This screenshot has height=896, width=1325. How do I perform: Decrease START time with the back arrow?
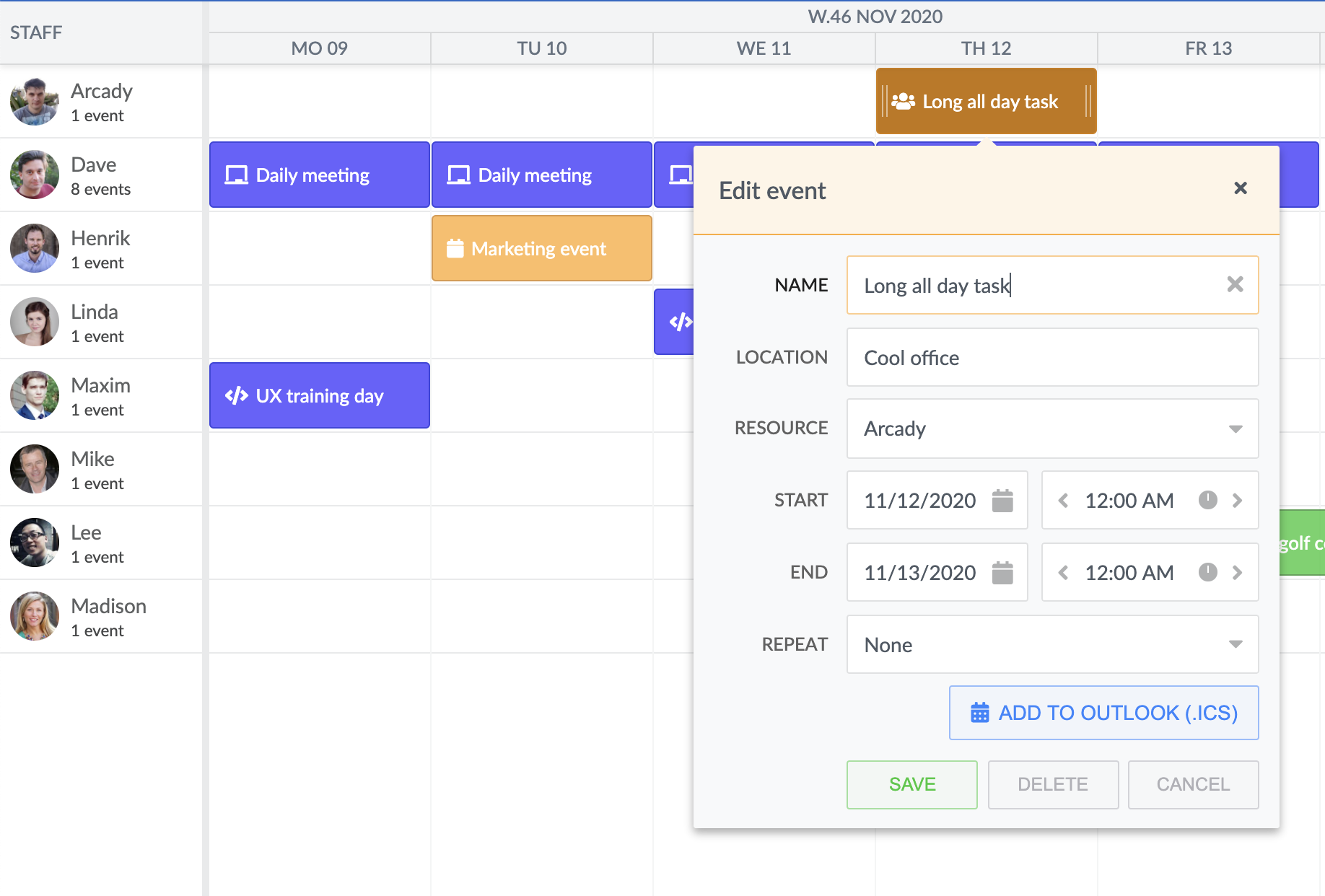[x=1063, y=500]
